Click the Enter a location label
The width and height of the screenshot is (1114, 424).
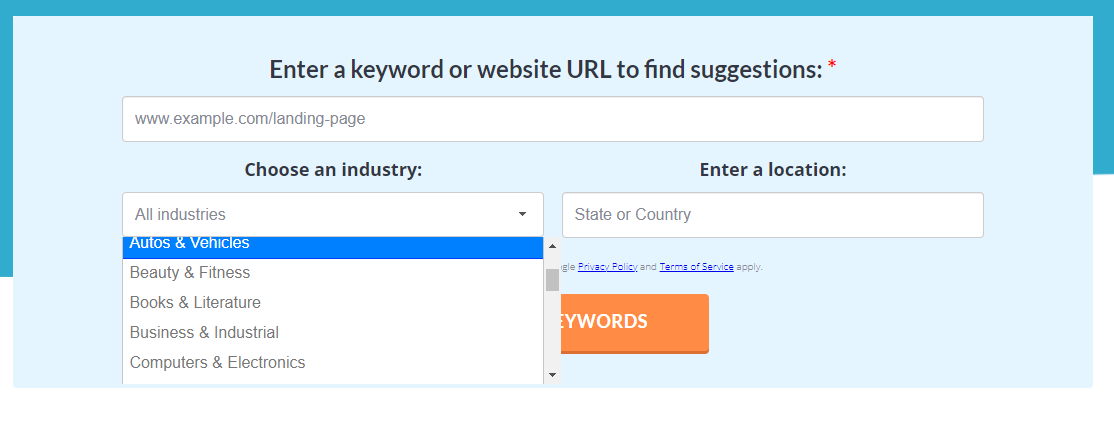(773, 170)
